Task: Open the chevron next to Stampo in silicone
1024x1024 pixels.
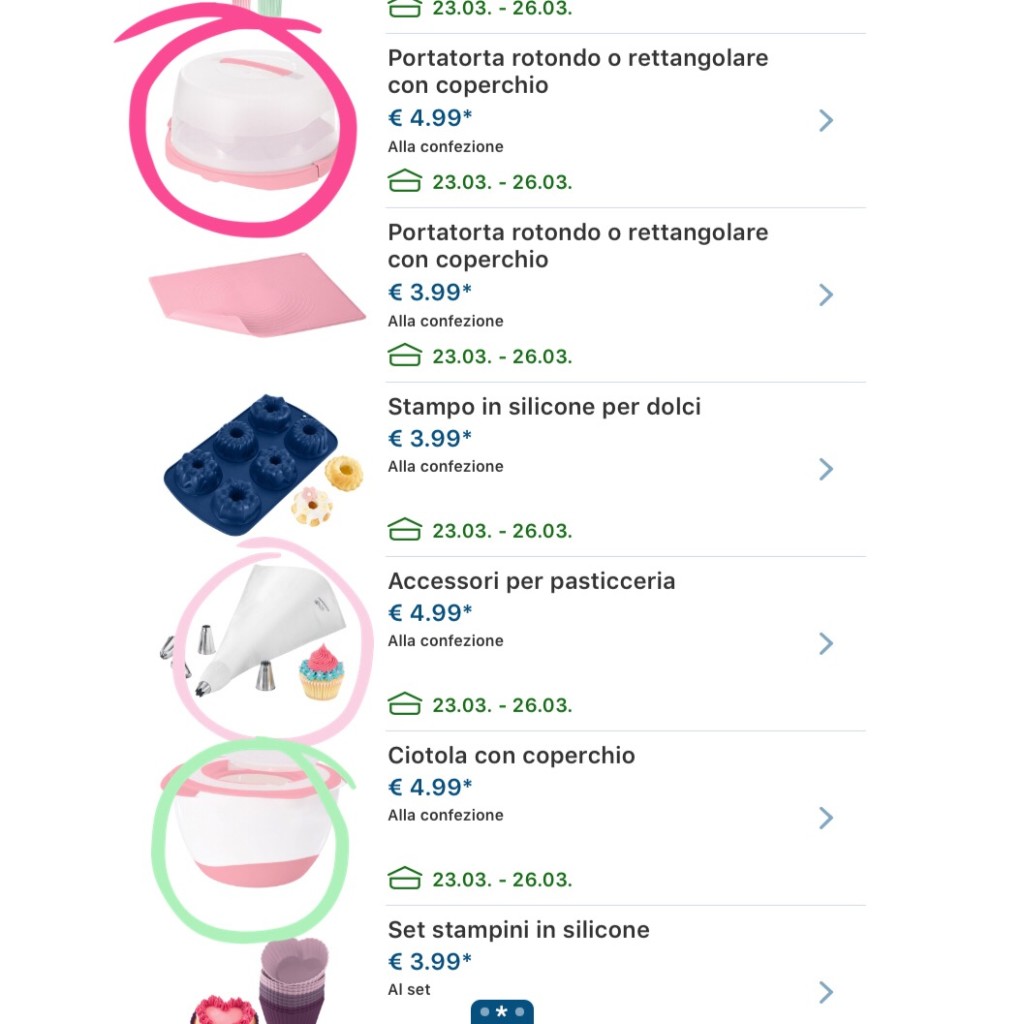Action: click(826, 469)
